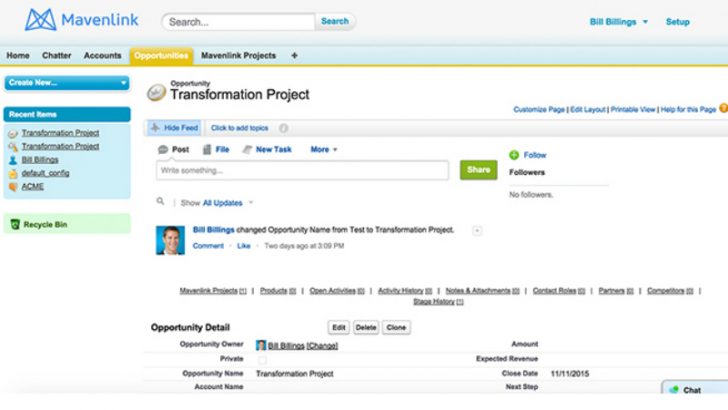The height and width of the screenshot is (410, 728).
Task: Click the Comment link under the post
Action: (208, 246)
